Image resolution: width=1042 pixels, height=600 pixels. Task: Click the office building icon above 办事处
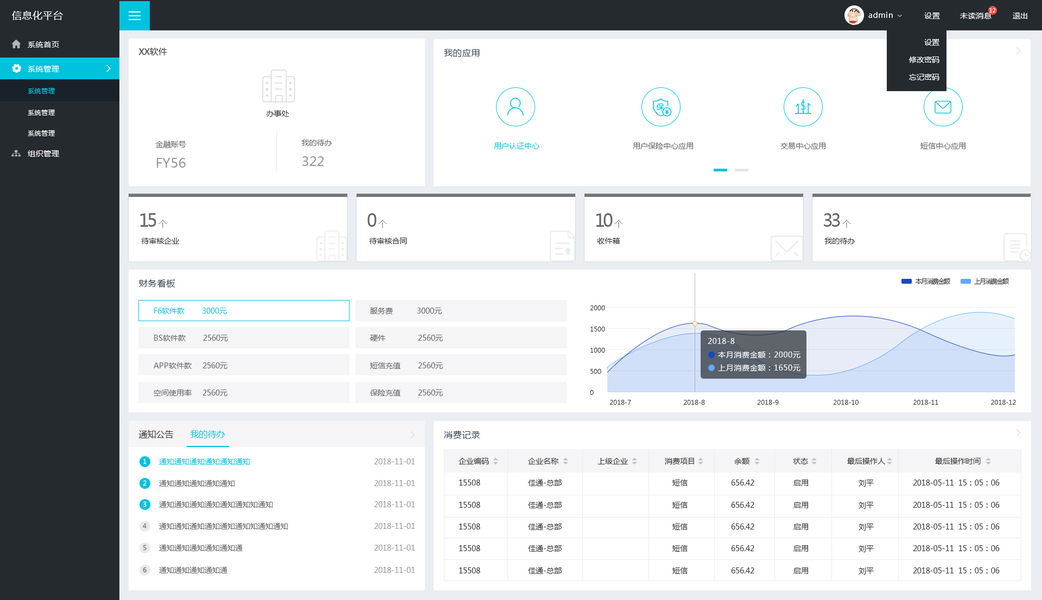(x=278, y=86)
